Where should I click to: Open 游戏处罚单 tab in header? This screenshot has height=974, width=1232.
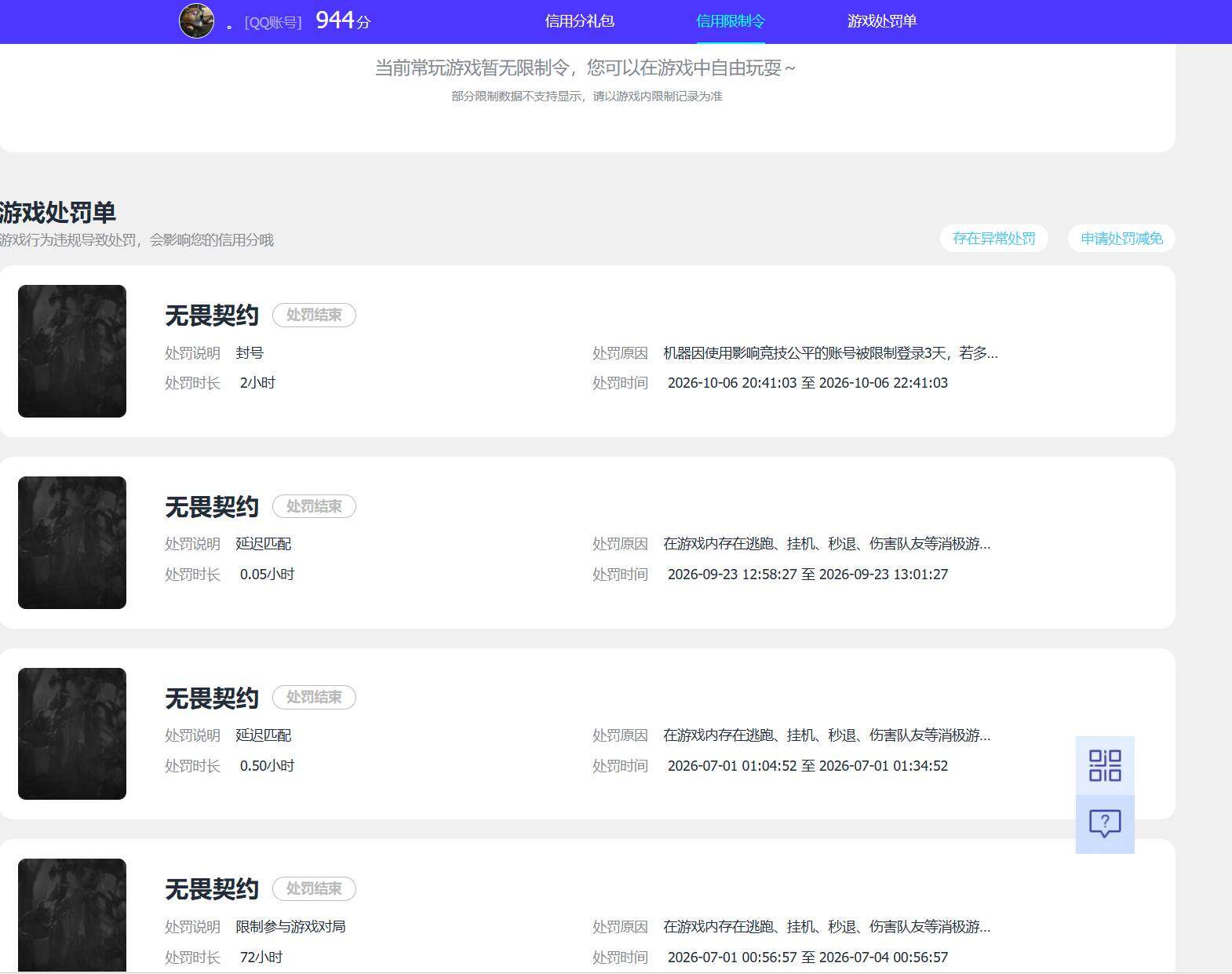(882, 21)
